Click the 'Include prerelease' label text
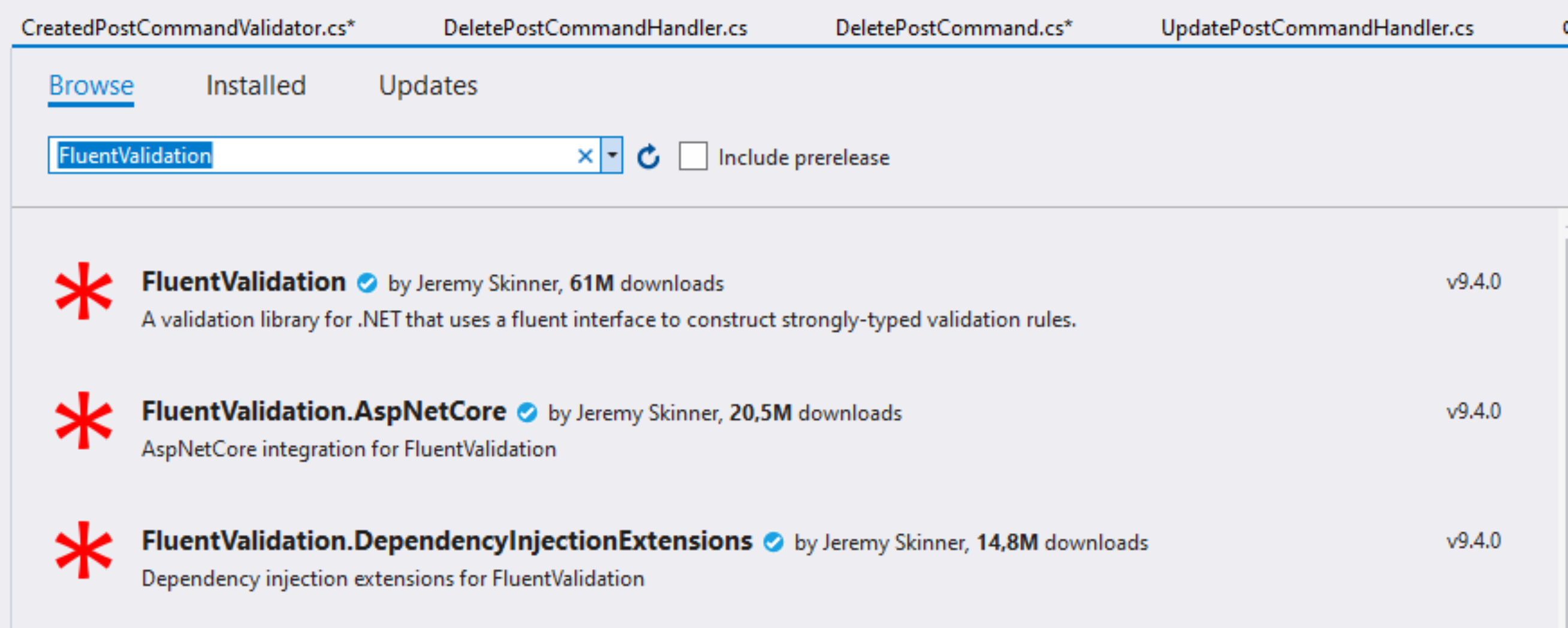Viewport: 1568px width, 628px height. (803, 158)
